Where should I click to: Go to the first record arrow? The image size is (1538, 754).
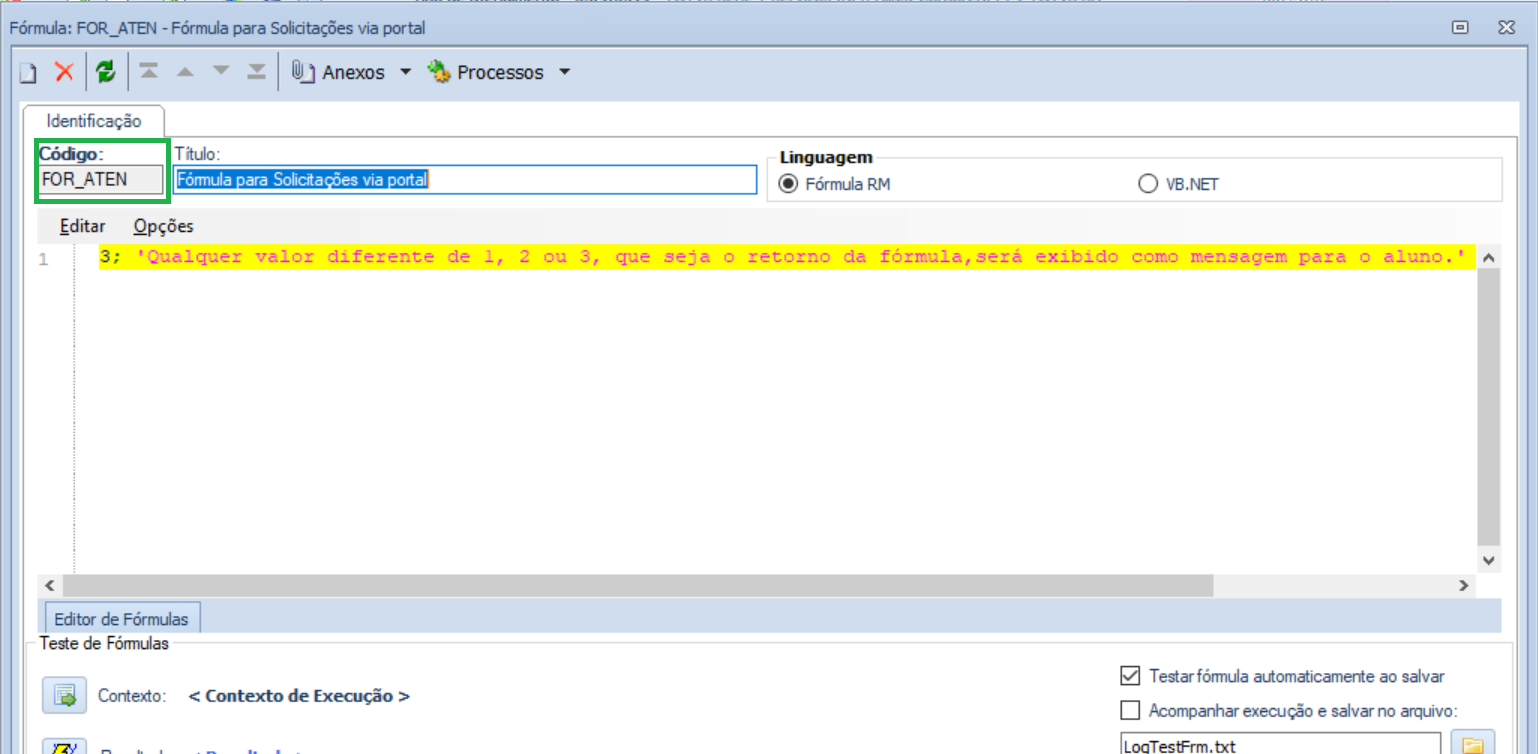[x=148, y=71]
